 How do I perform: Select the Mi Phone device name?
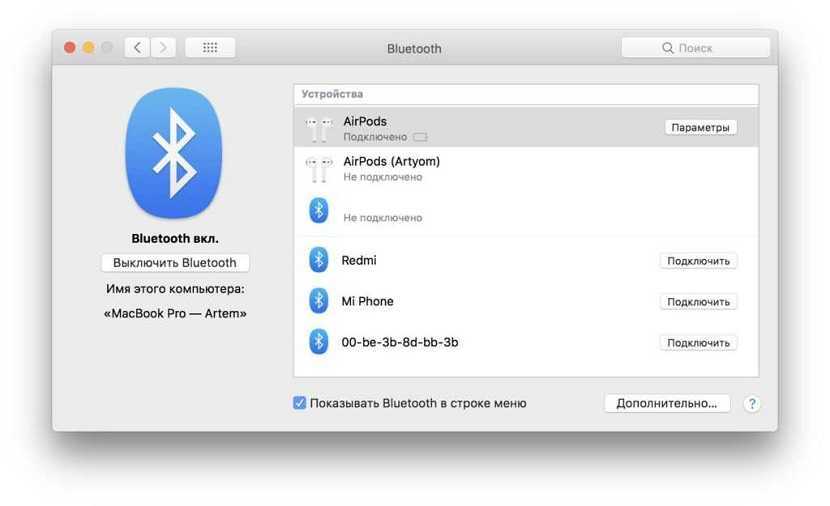[x=367, y=301]
